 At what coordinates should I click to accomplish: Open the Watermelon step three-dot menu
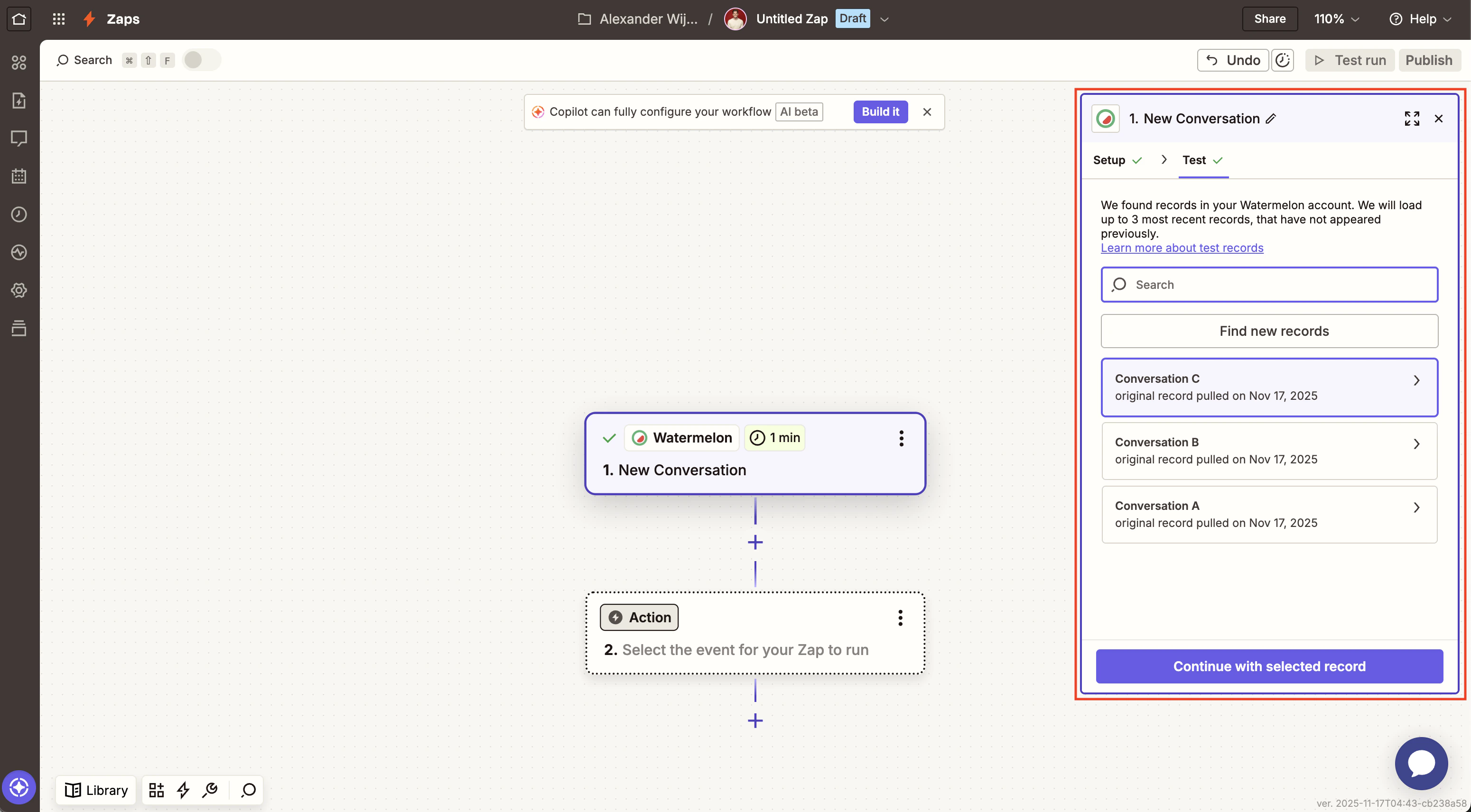[x=901, y=438]
